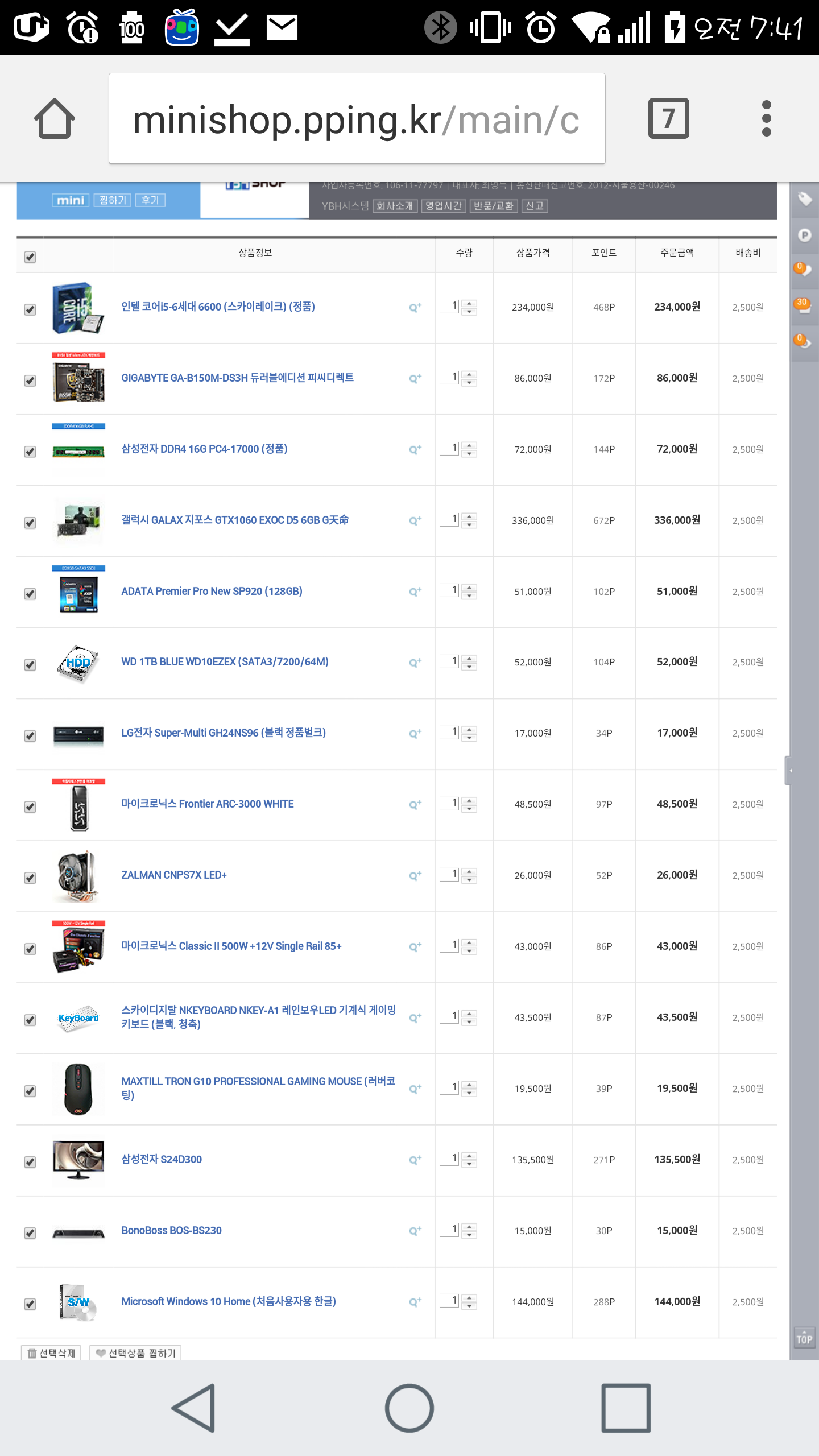Tap the browser home icon
This screenshot has height=1456, width=819.
55,118
